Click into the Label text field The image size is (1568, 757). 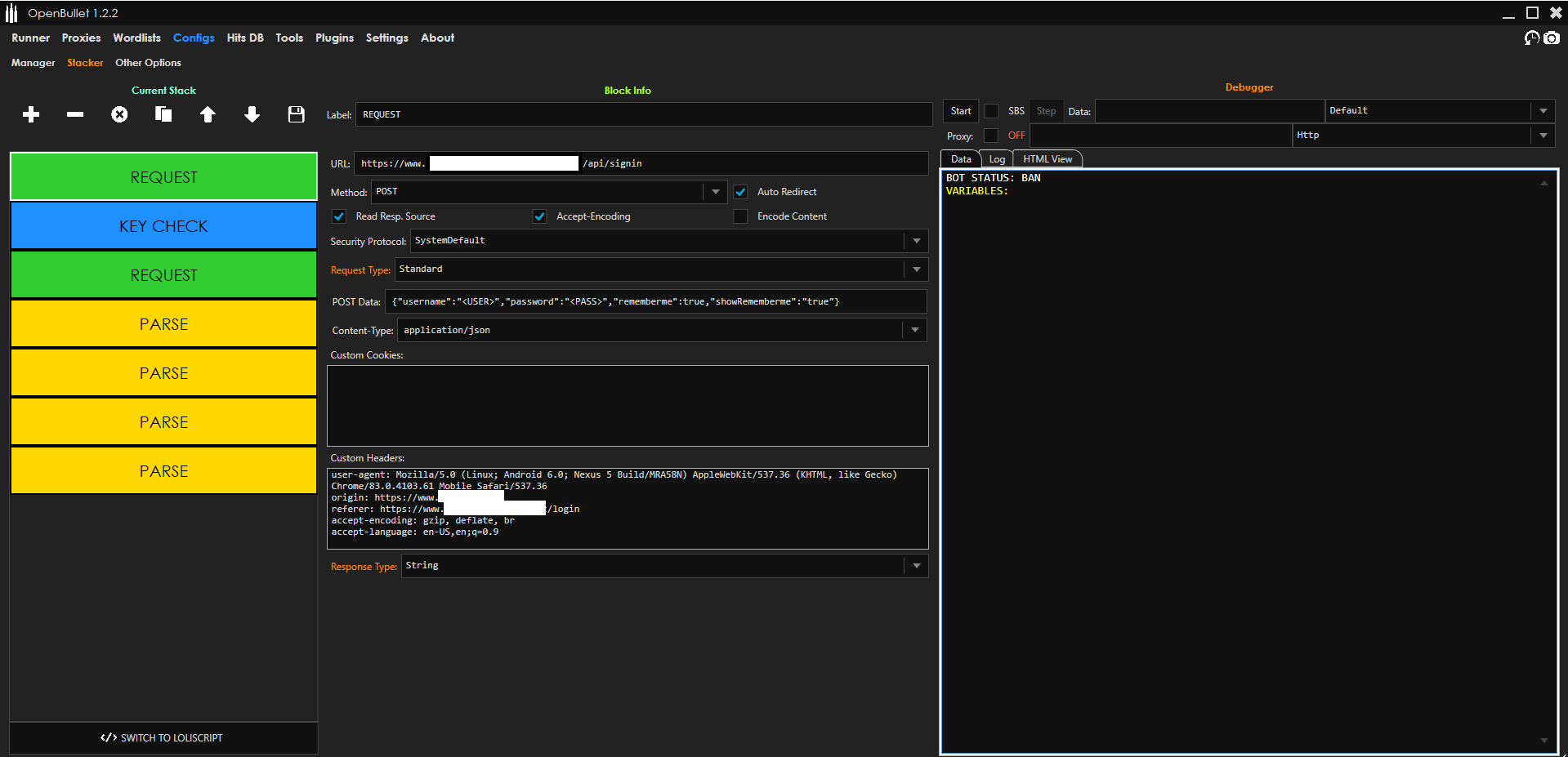pos(643,114)
